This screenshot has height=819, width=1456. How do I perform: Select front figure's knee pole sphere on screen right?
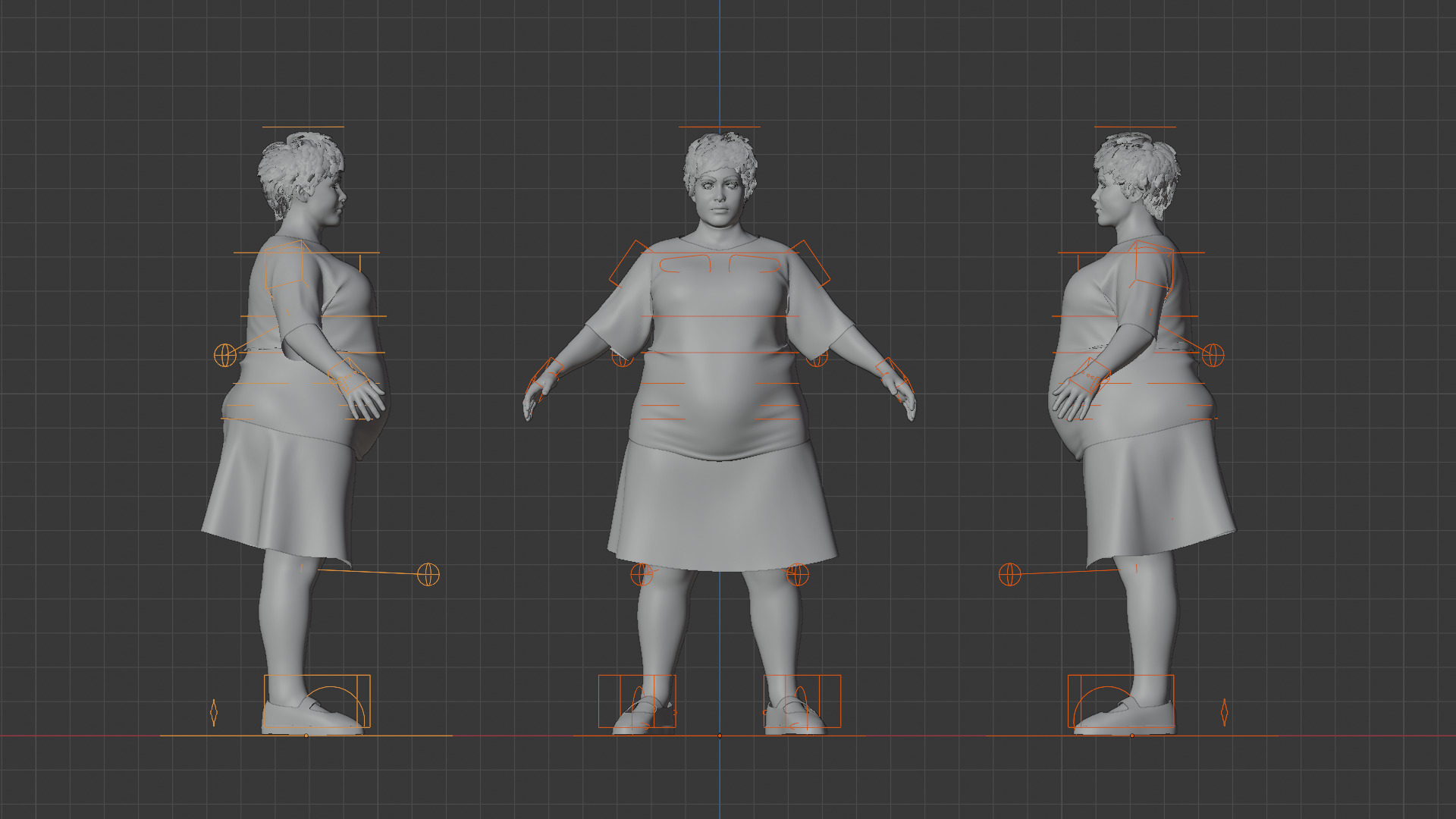tap(798, 575)
